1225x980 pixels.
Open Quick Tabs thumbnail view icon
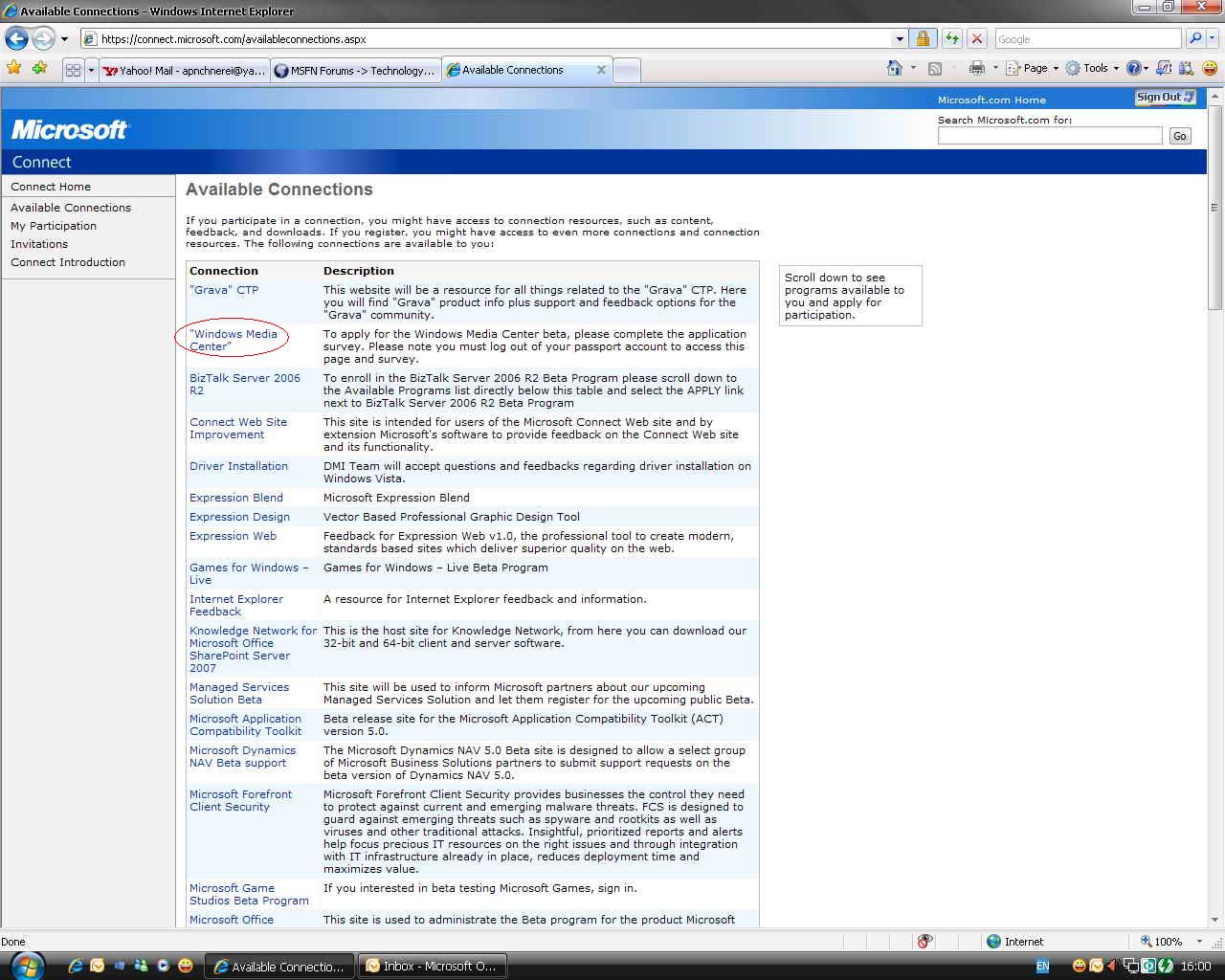[x=73, y=70]
